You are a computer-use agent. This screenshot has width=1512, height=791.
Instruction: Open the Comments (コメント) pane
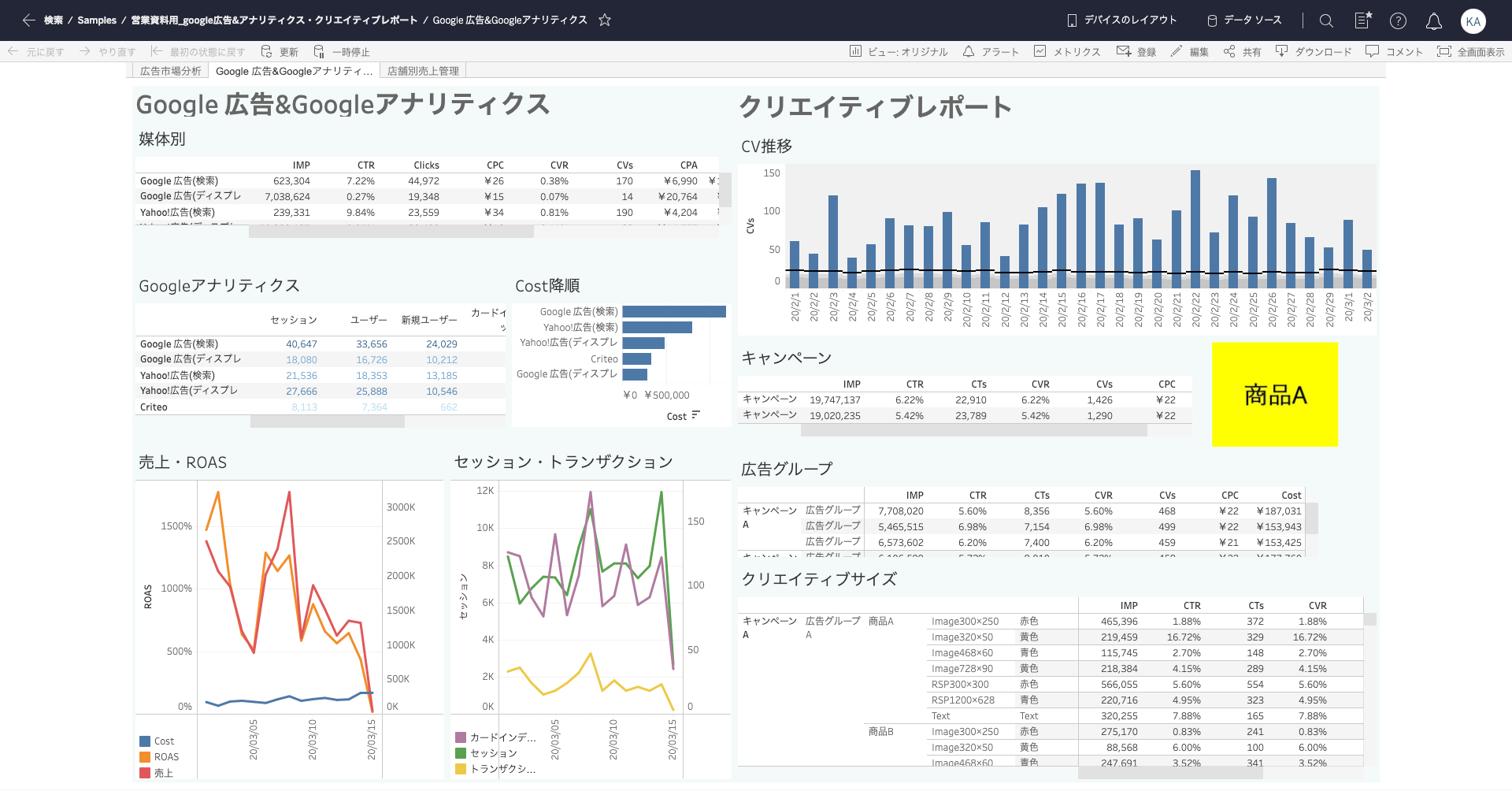point(1394,52)
